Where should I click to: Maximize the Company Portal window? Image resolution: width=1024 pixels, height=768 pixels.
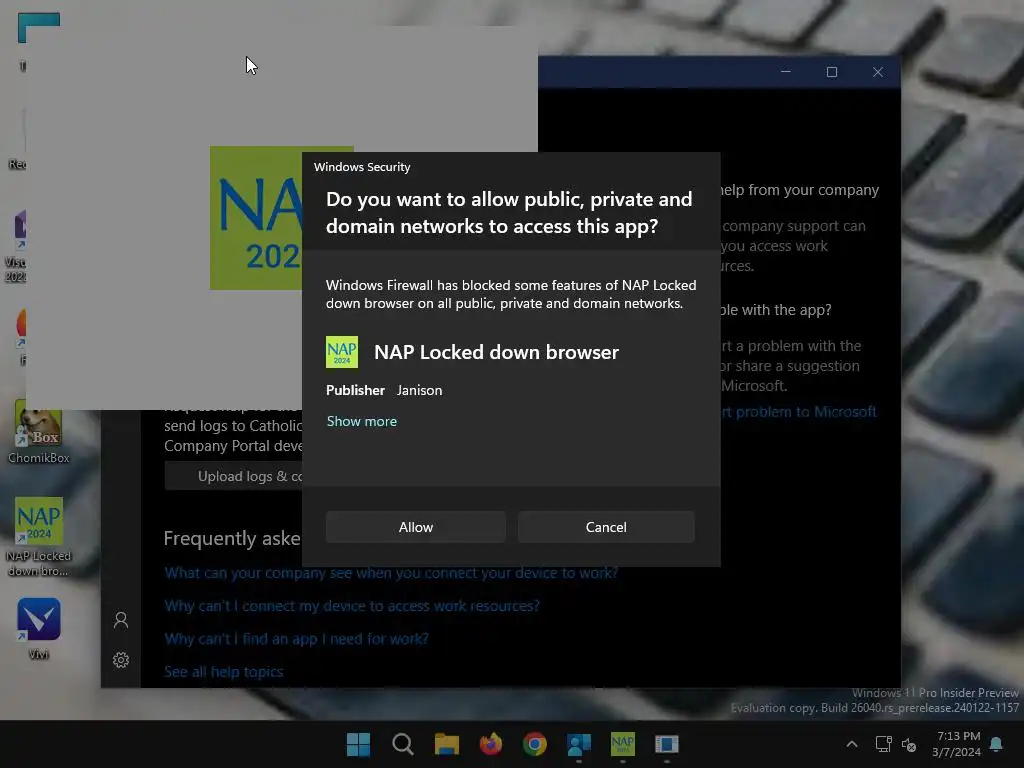(x=831, y=72)
